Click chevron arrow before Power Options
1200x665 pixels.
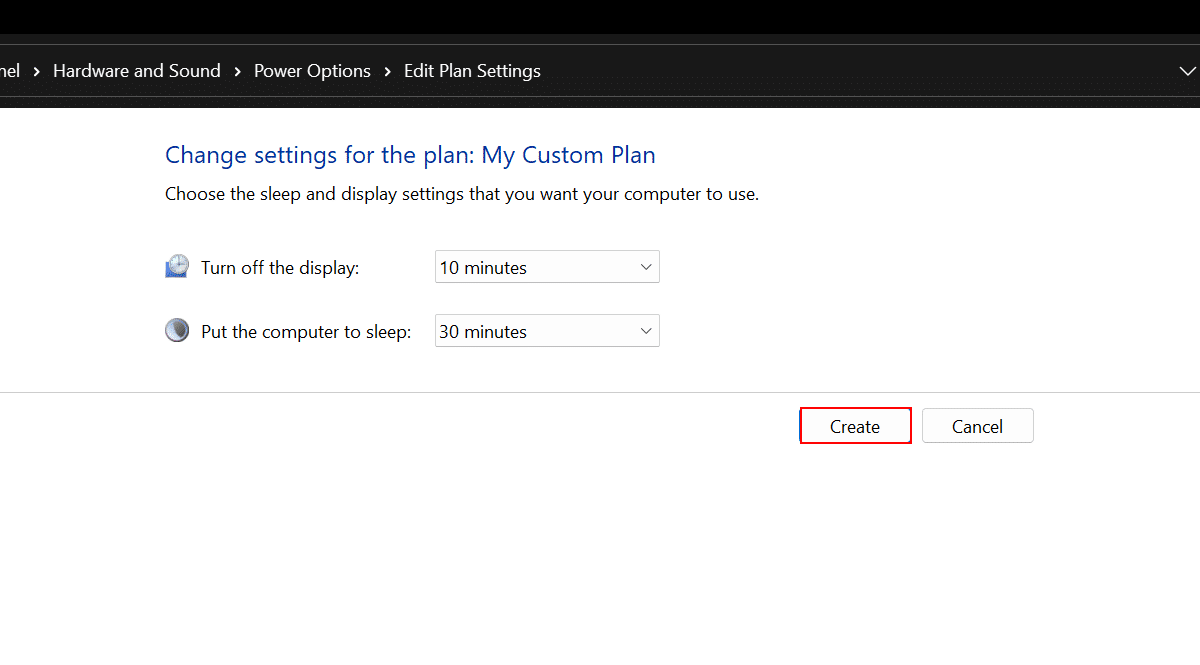coord(238,71)
